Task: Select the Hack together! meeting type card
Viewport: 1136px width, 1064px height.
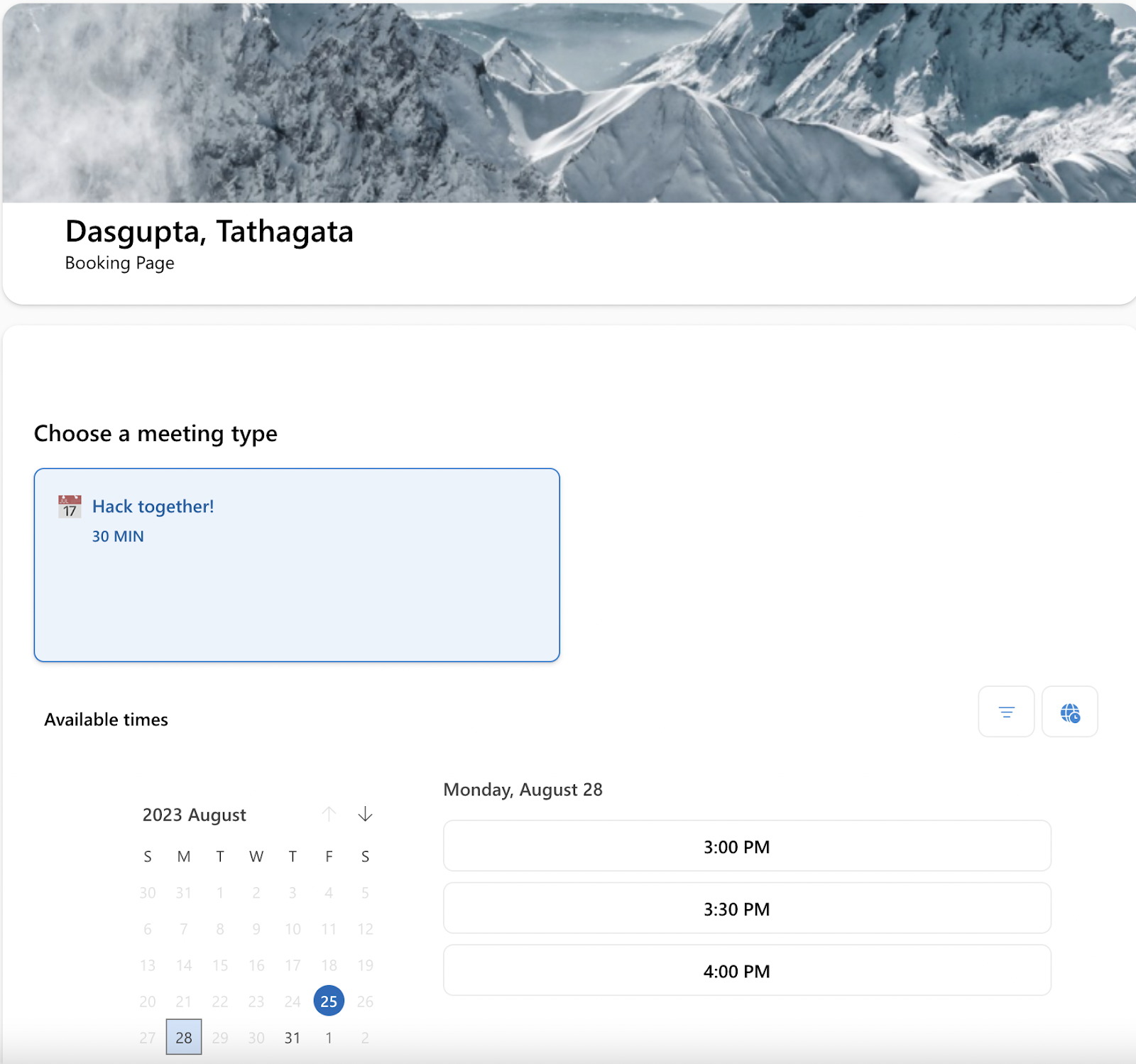Action: click(297, 565)
